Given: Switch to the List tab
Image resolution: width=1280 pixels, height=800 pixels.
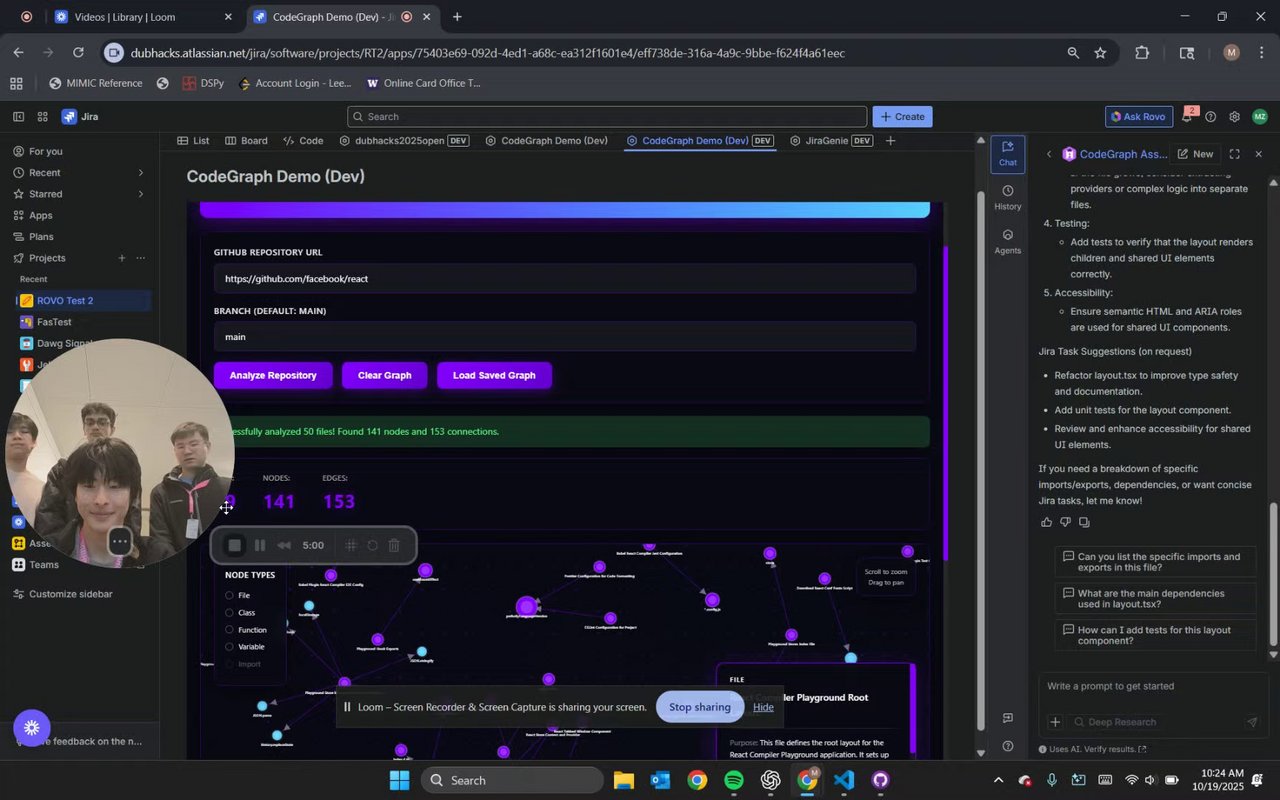Looking at the screenshot, I should coord(193,141).
